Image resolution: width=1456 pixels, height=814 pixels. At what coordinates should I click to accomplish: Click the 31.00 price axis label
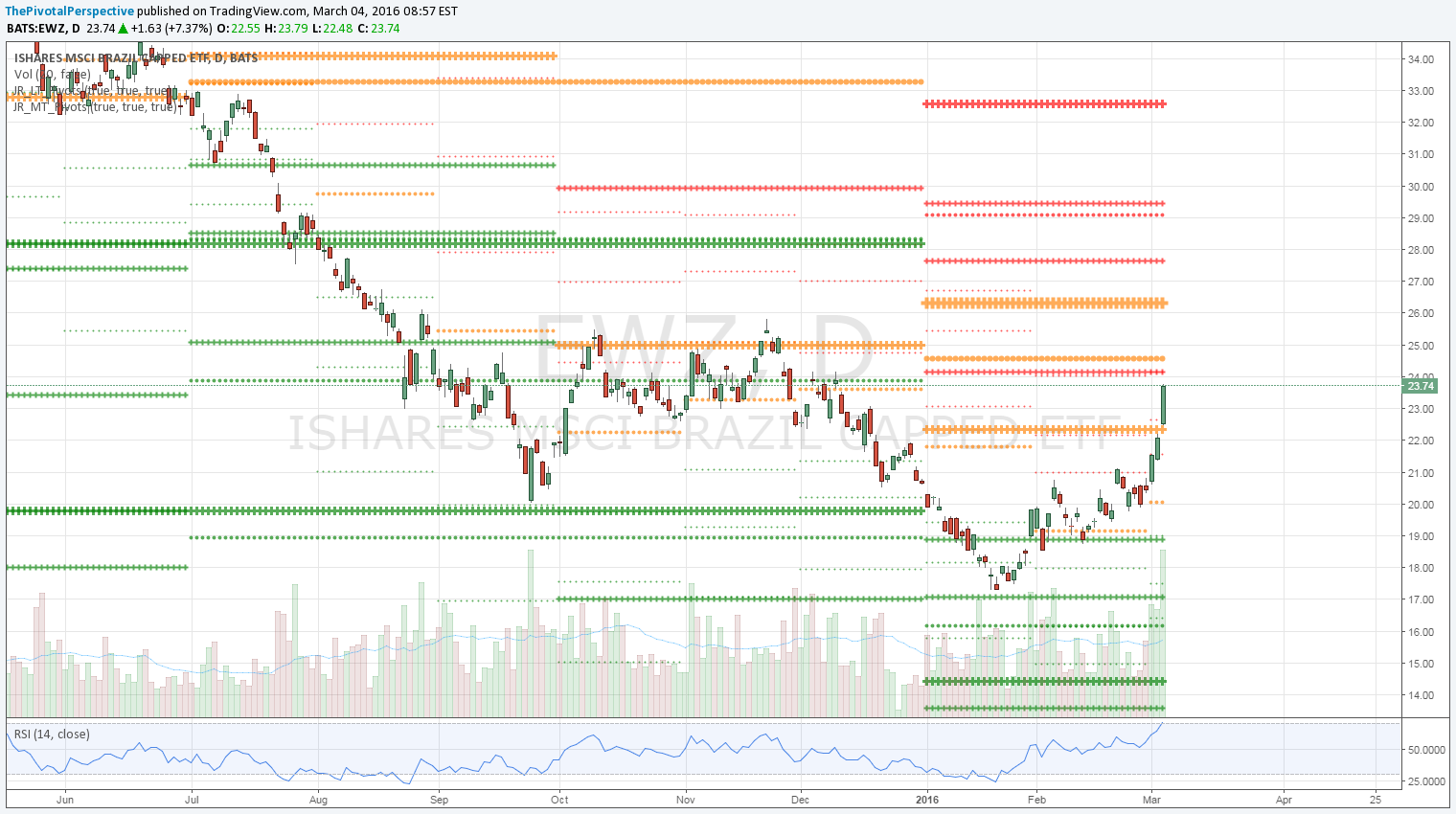click(x=1421, y=154)
